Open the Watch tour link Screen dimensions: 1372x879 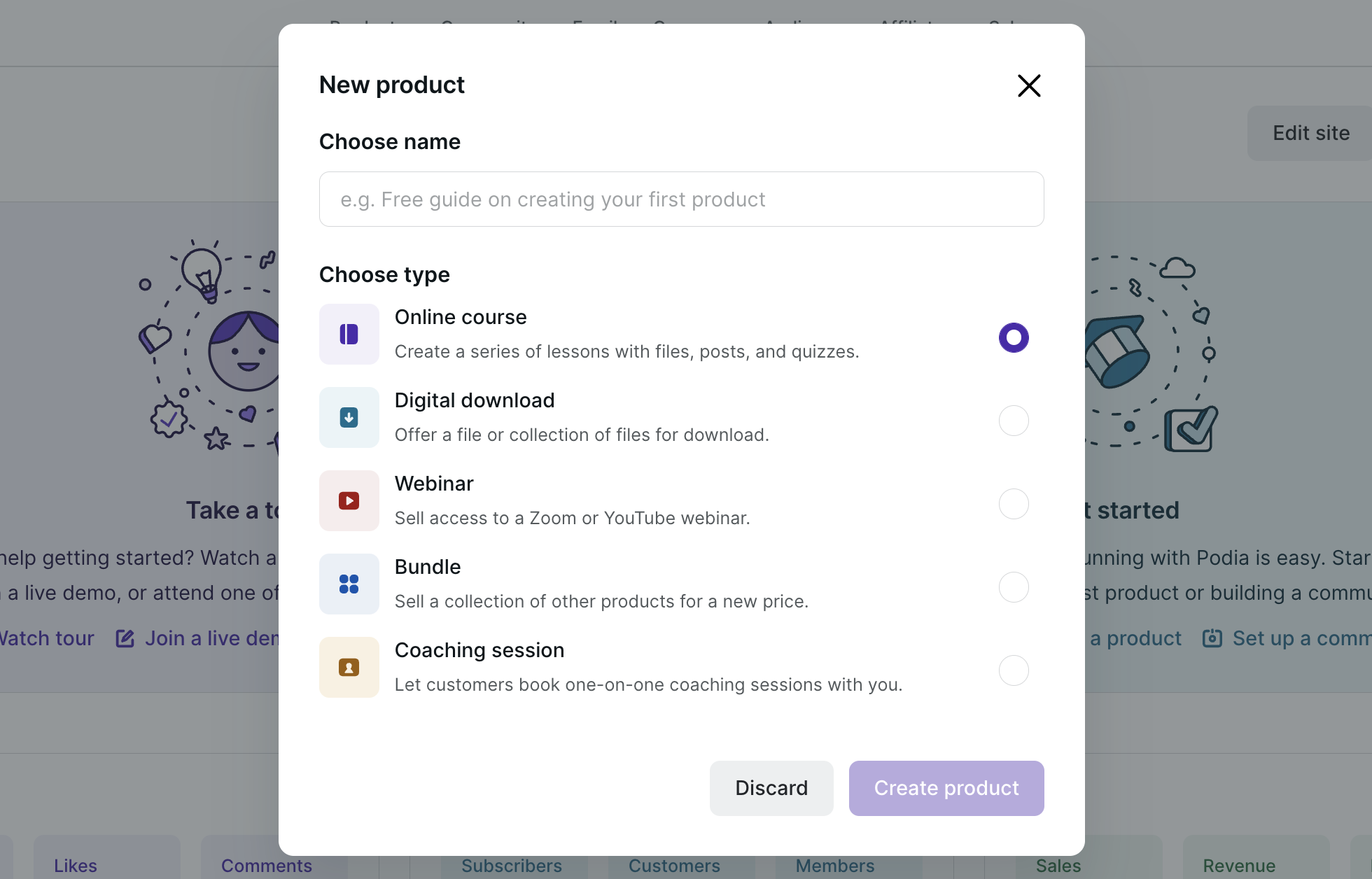46,638
